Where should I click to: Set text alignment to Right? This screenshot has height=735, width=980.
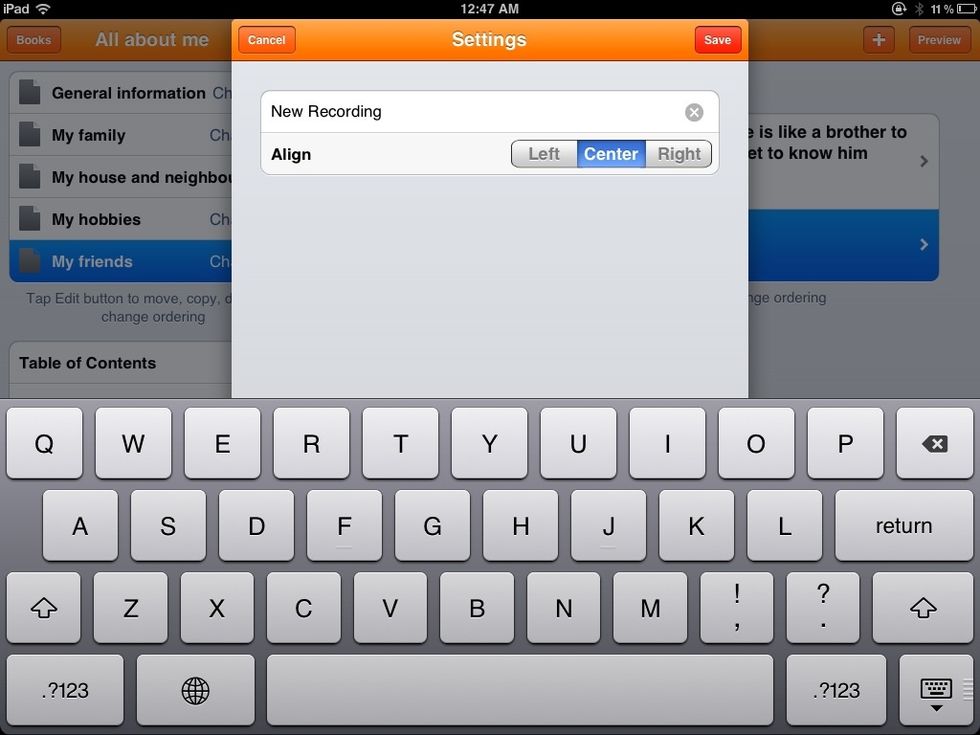(679, 154)
